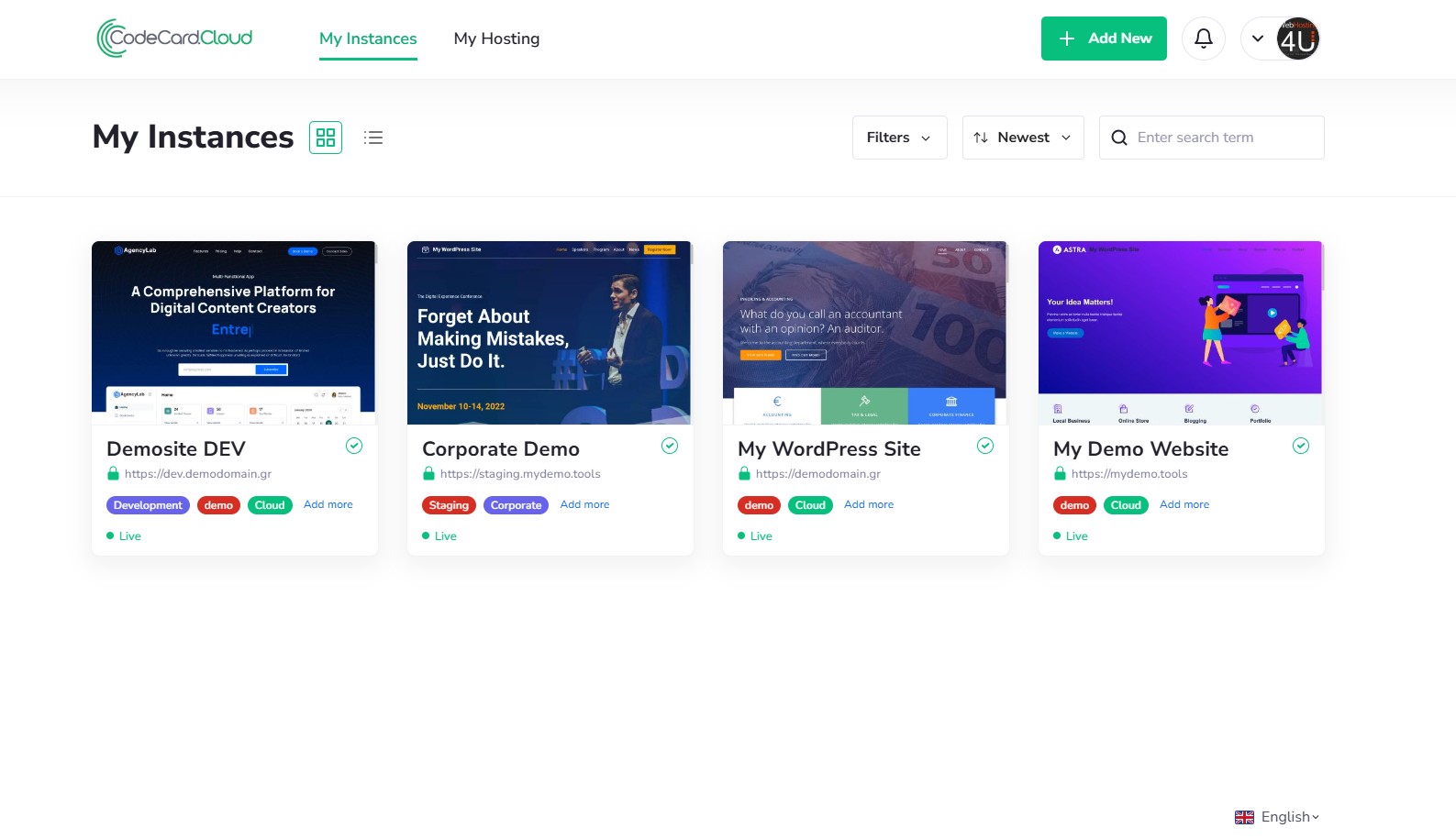Toggle the checkmark on My Demo Website card
The image size is (1456, 839).
pos(1300,446)
